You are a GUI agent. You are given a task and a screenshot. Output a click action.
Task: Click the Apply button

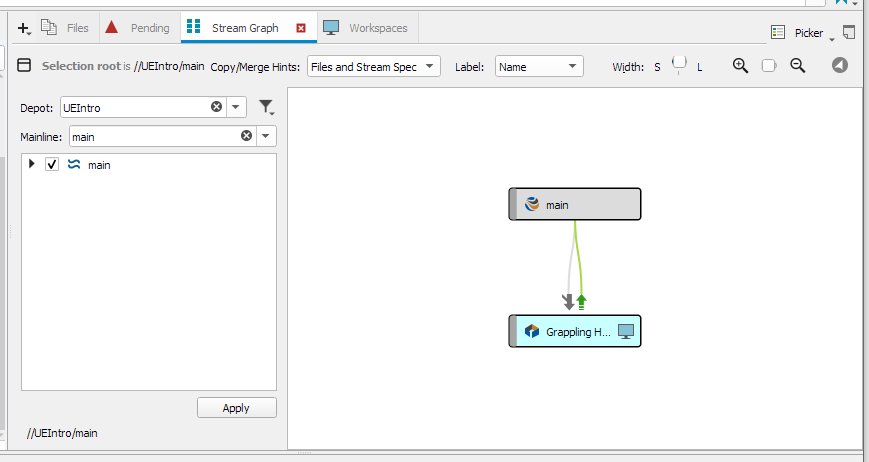pos(237,408)
